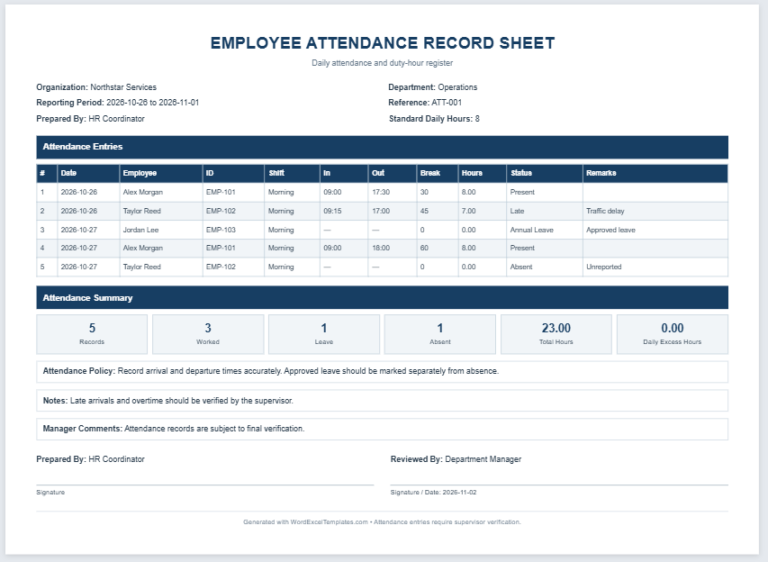Click the '0.00 Daily Excess Hours' card

pyautogui.click(x=672, y=334)
